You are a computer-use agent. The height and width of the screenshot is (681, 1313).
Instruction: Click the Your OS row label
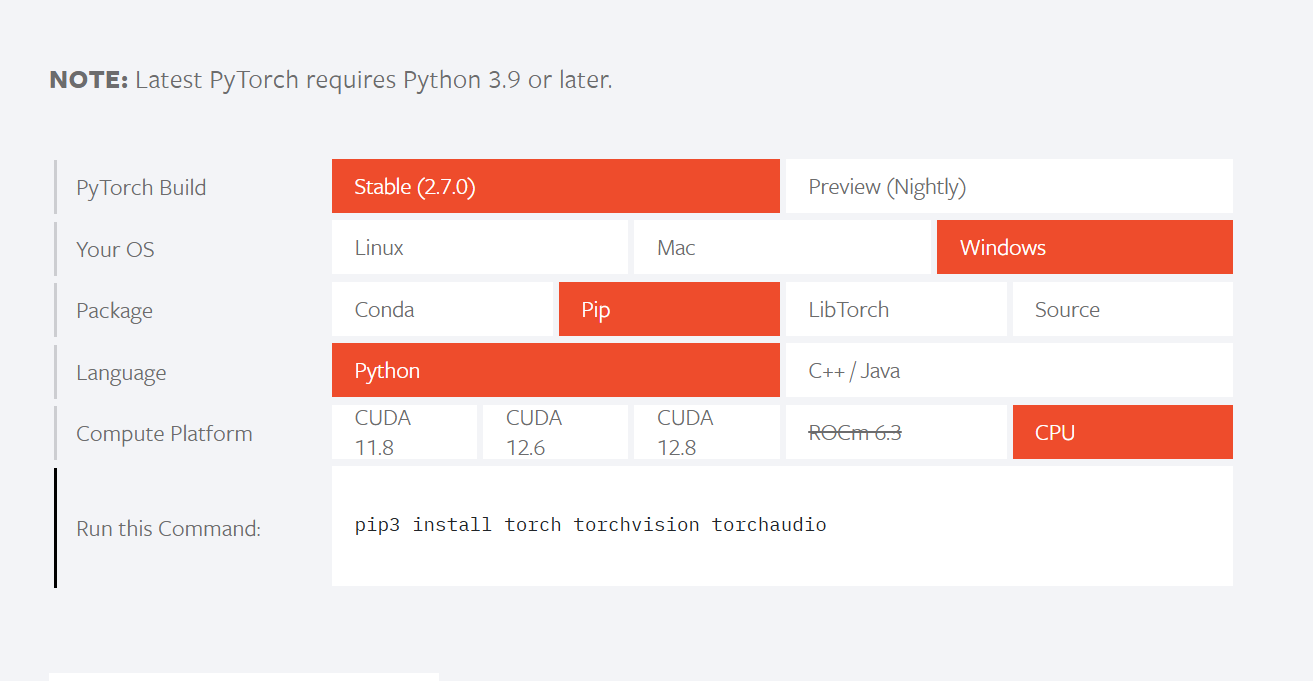(x=115, y=249)
